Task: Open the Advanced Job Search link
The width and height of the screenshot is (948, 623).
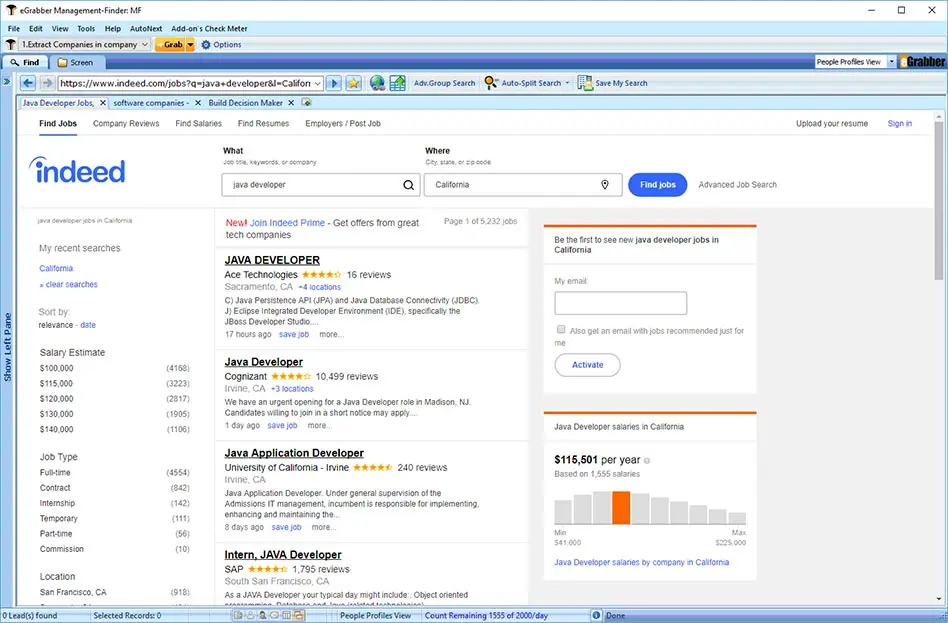Action: 737,185
